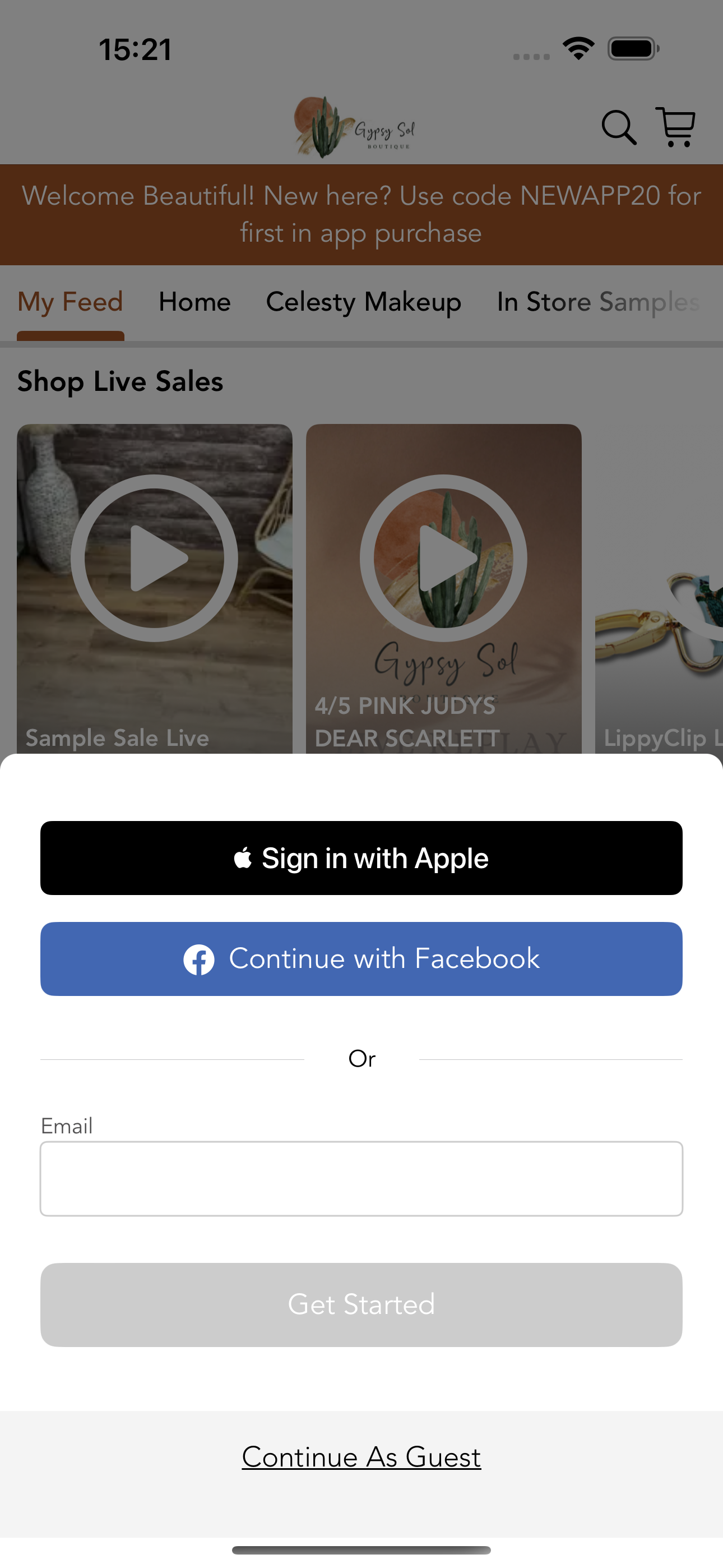Click the Apple logo icon
Screen dimensions: 723x1568
click(x=243, y=857)
